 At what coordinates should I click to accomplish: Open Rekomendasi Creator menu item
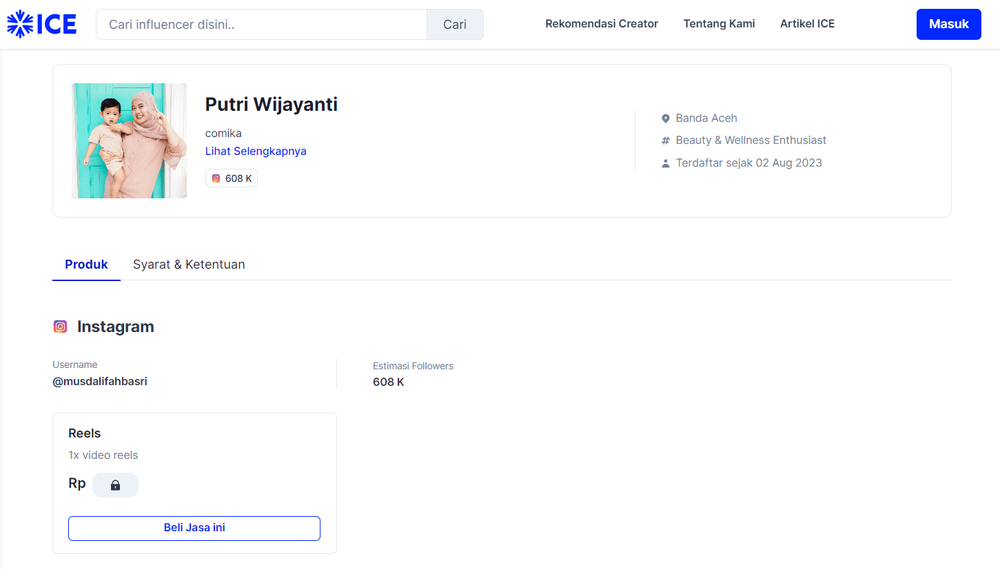coord(601,24)
